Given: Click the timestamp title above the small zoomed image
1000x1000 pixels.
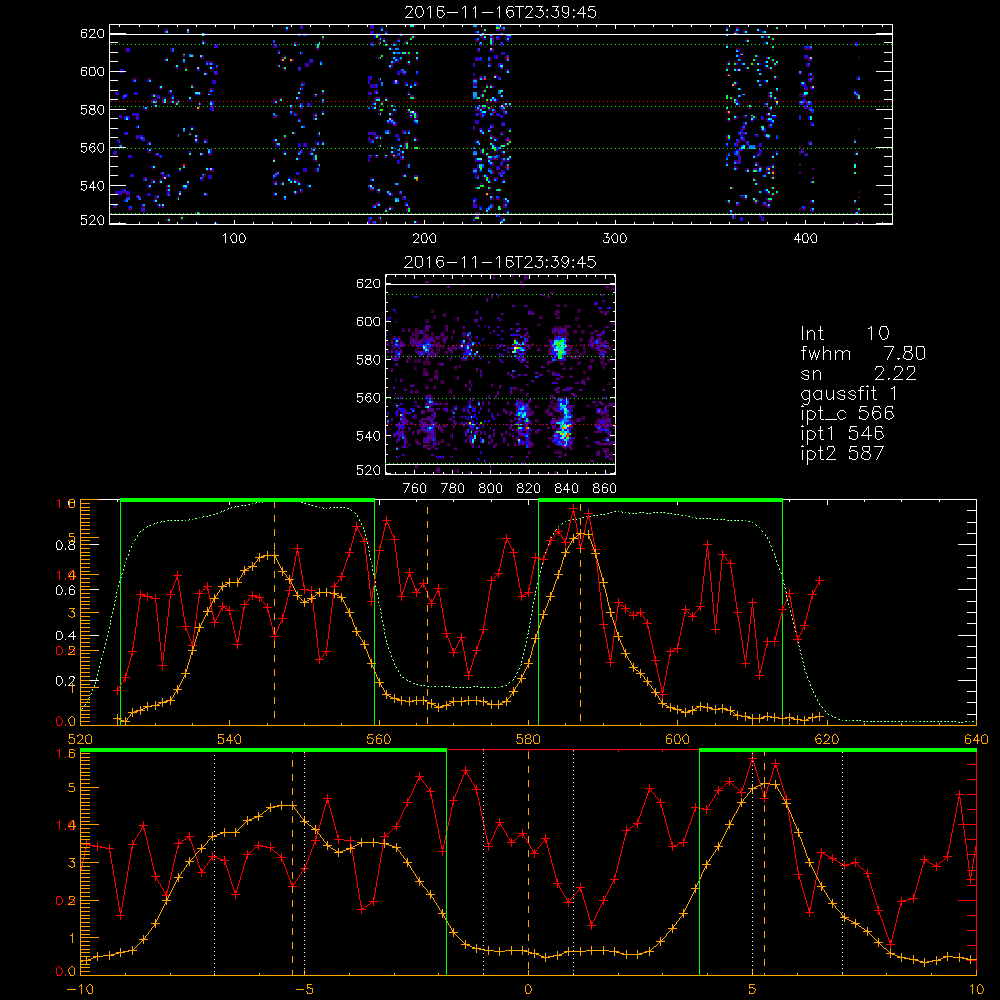Looking at the screenshot, I should [500, 262].
